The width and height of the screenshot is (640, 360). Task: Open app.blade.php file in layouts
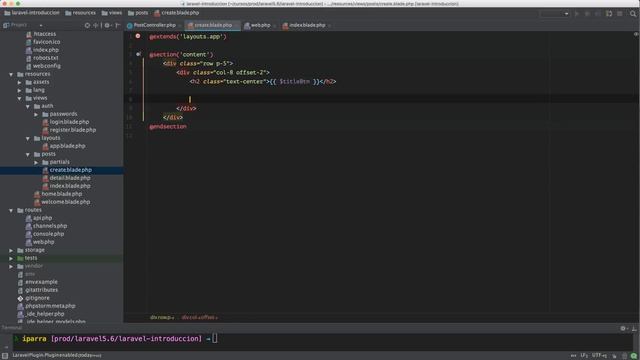click(64, 146)
